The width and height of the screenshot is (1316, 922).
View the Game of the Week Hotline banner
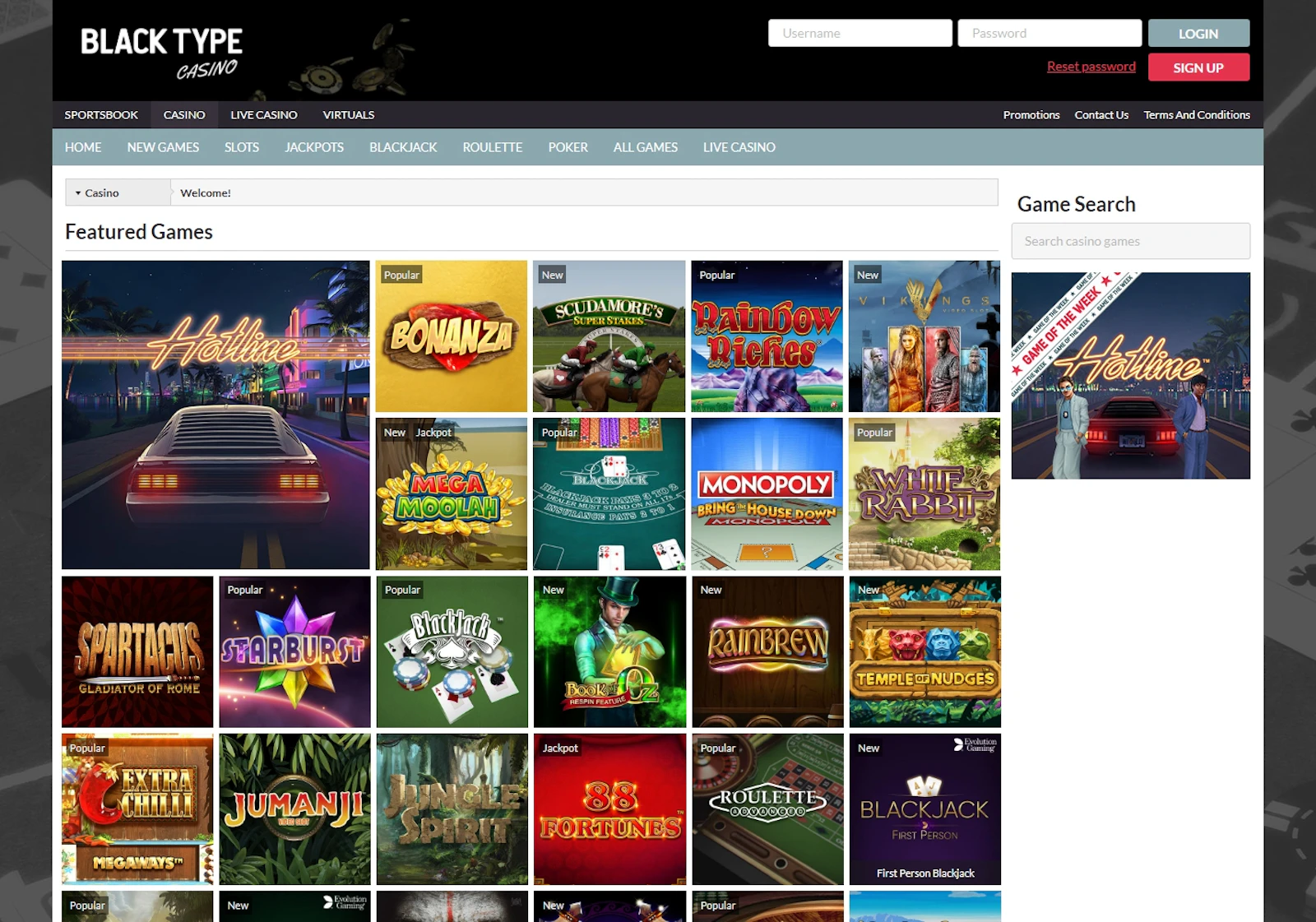click(x=1130, y=375)
